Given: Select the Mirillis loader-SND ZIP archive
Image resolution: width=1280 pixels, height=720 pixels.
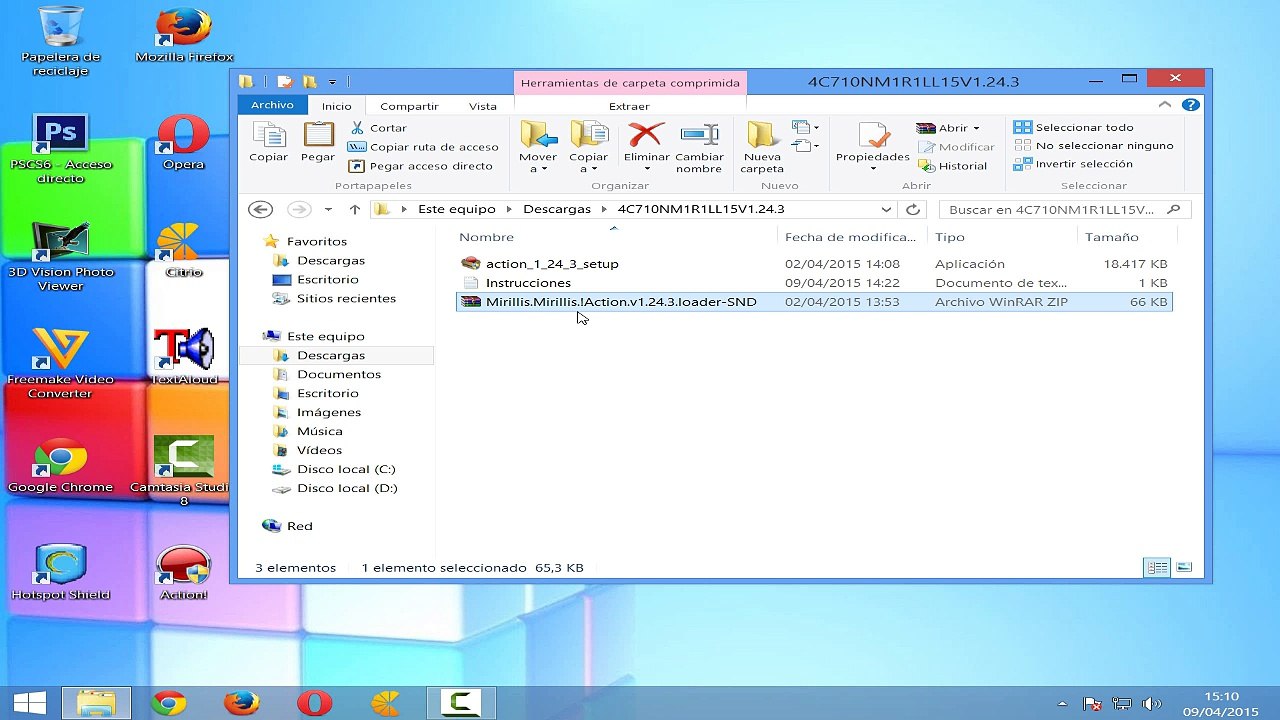Looking at the screenshot, I should (x=814, y=302).
